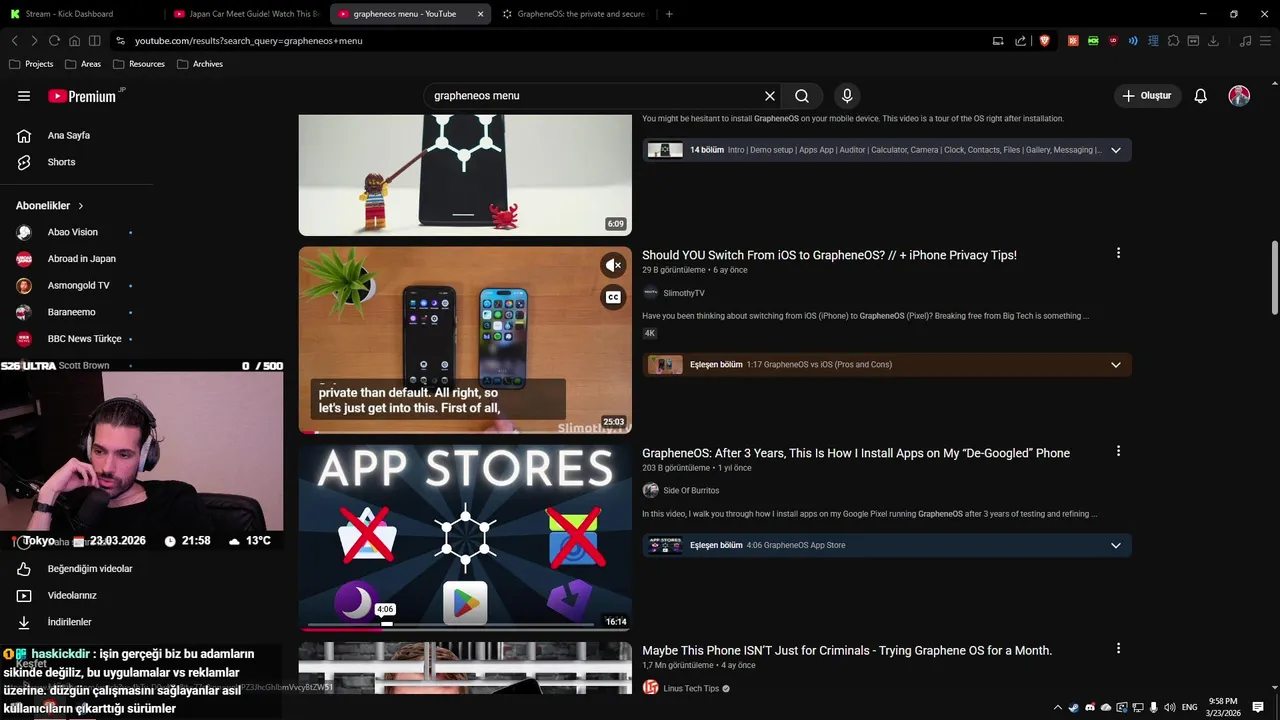Image resolution: width=1280 pixels, height=720 pixels.
Task: Start voice search with microphone icon
Action: pyautogui.click(x=847, y=96)
